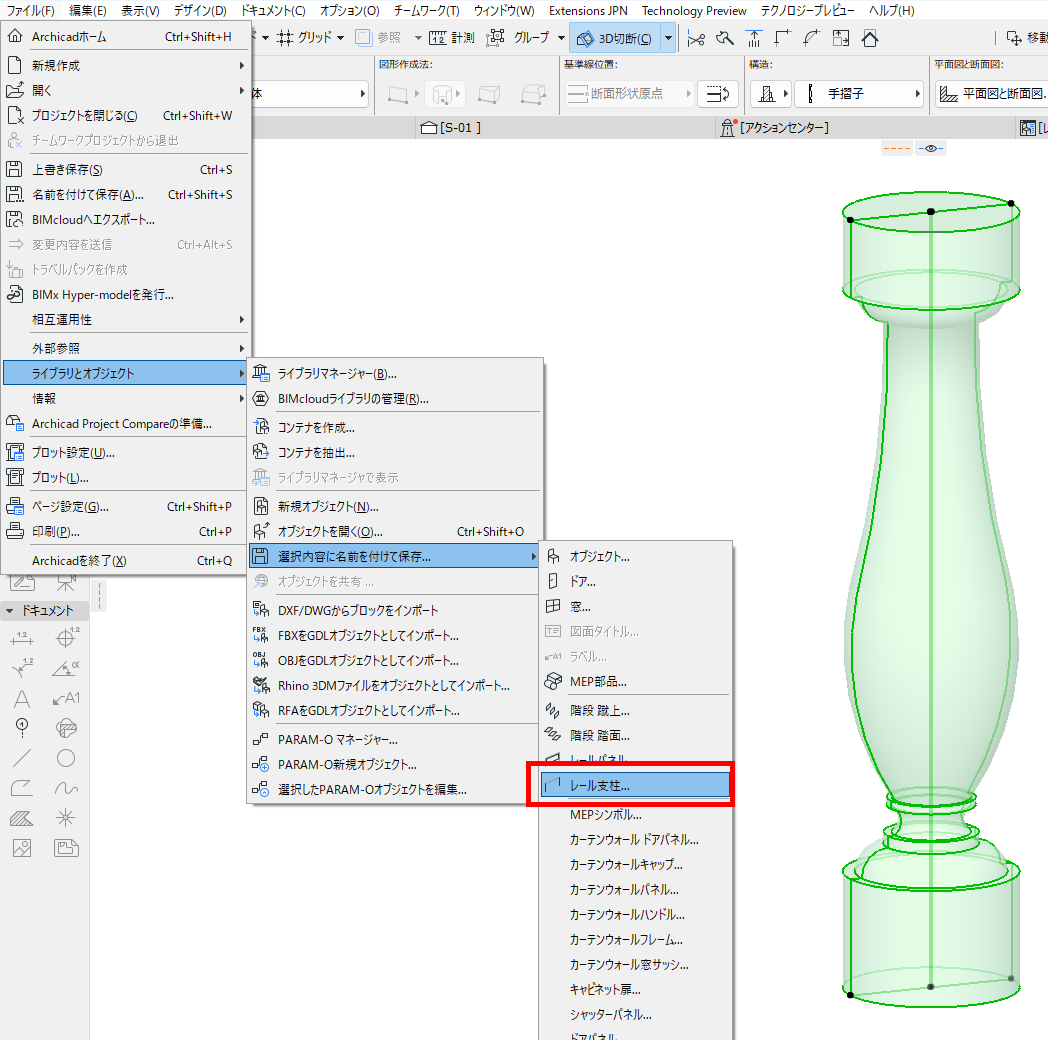The width and height of the screenshot is (1048, 1040).
Task: Select the Hotspot tool icon
Action: pos(66,818)
